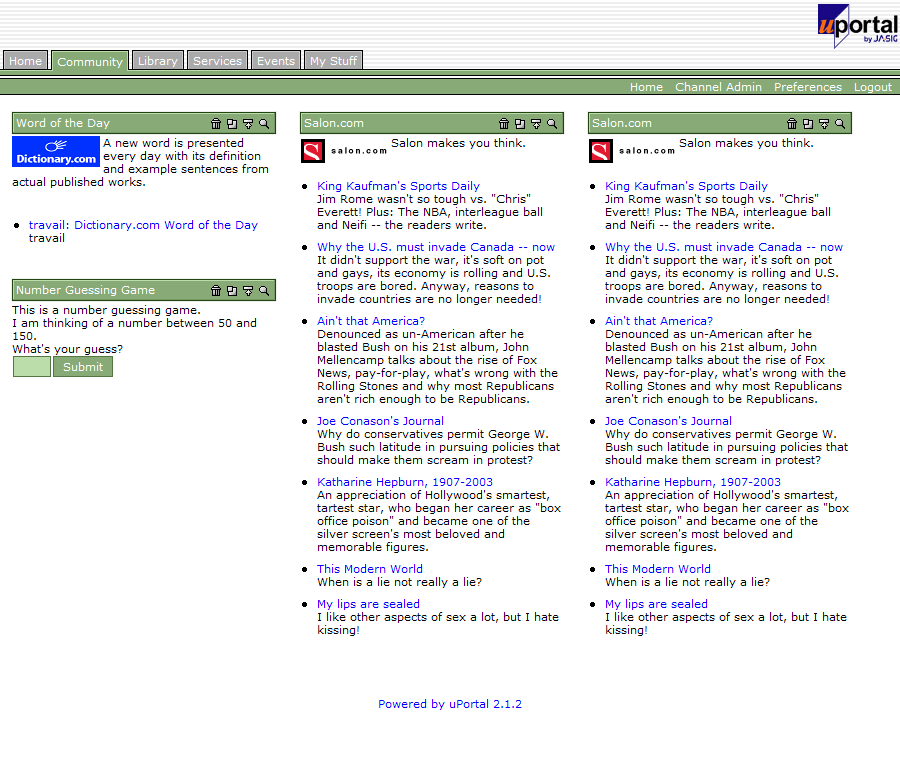Click the middle-column Salon.com channel title
This screenshot has width=900, height=775.
[334, 123]
